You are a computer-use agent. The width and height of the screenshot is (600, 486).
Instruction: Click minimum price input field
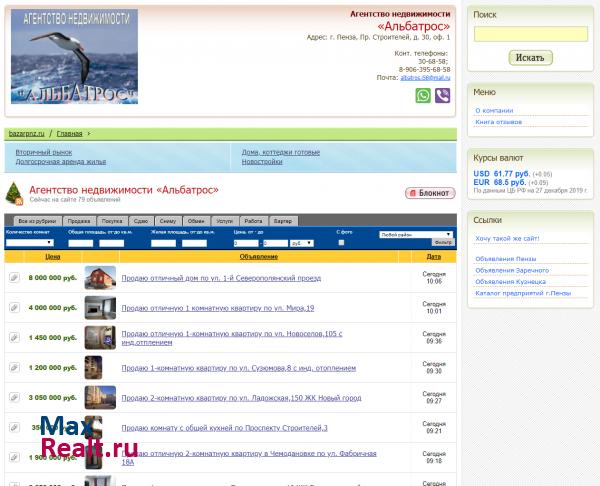pyautogui.click(x=246, y=243)
